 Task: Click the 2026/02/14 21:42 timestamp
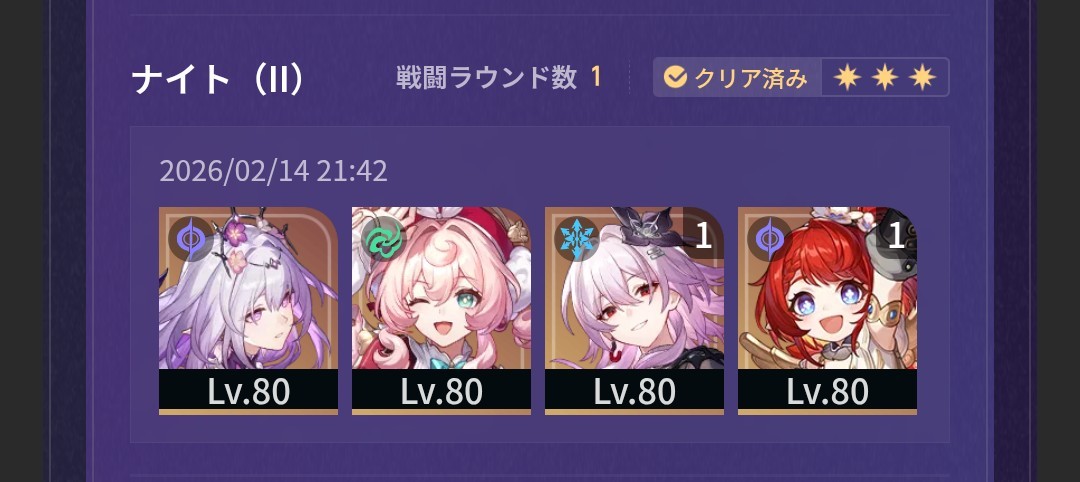pos(273,171)
